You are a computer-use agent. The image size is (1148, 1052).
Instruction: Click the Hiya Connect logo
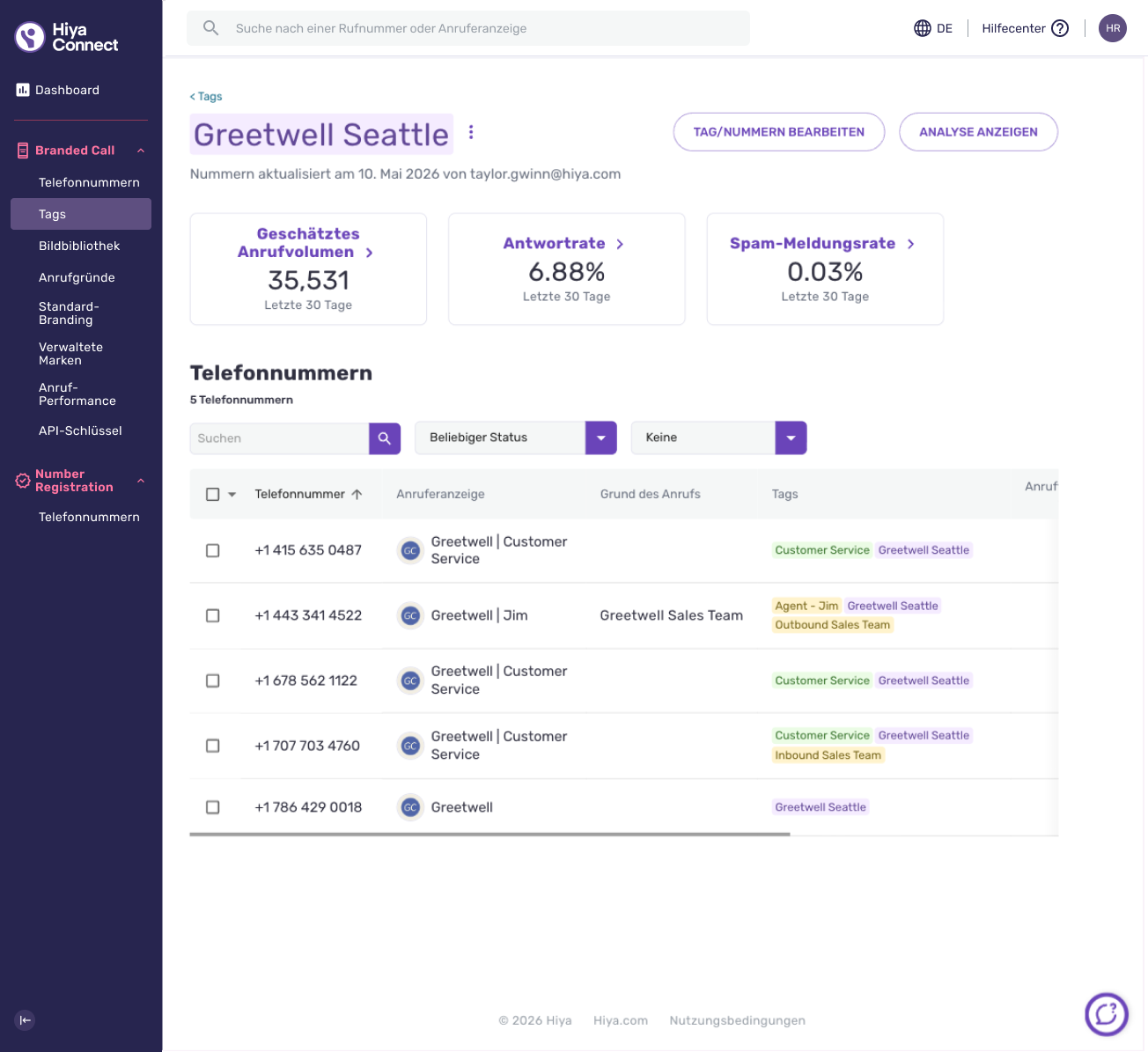[x=67, y=37]
